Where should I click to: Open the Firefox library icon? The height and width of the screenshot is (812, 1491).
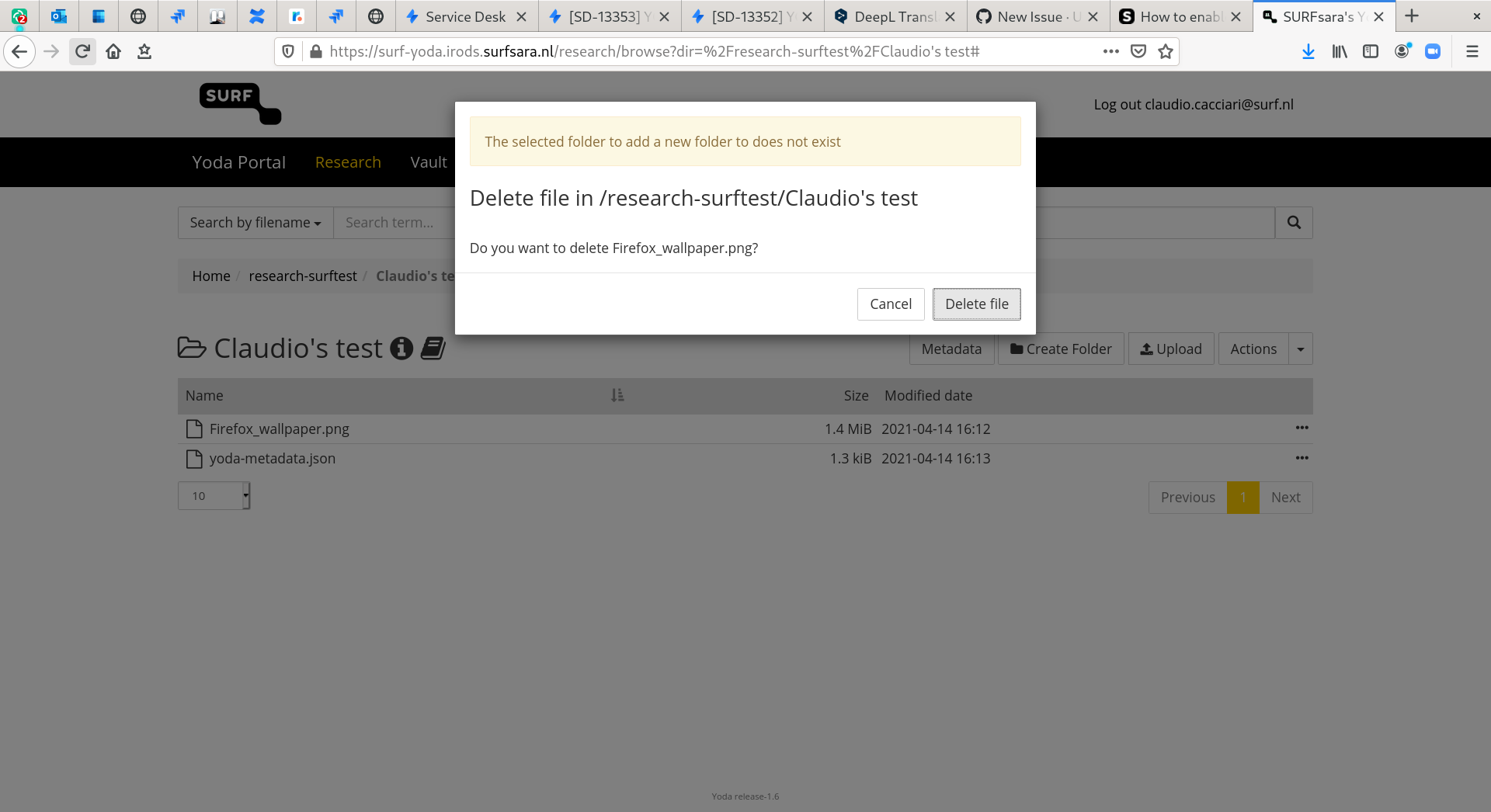pyautogui.click(x=1340, y=52)
